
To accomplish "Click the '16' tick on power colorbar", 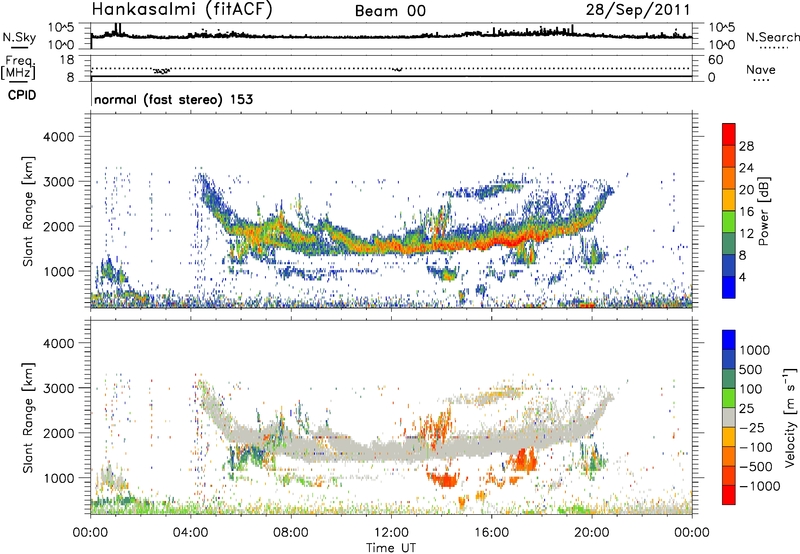I will coord(746,212).
